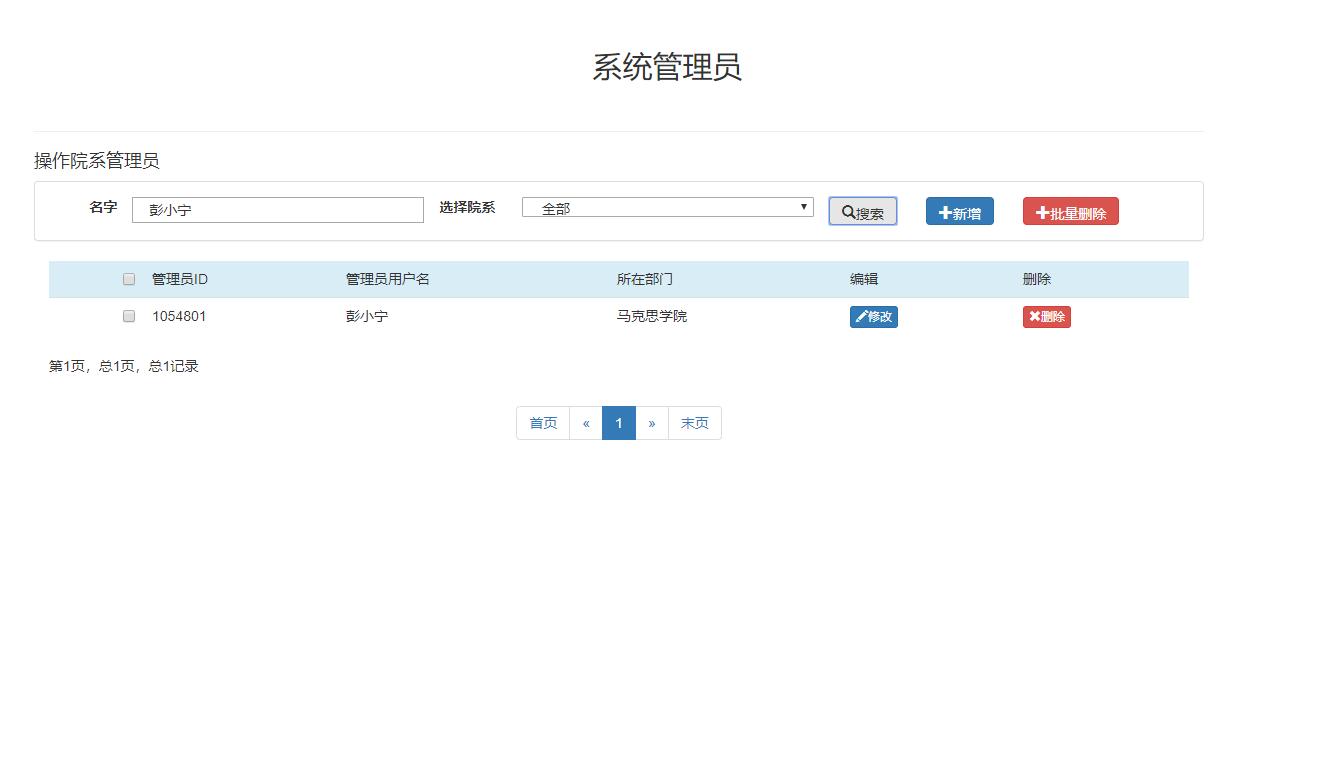Click inside the 名字 search input field

(x=277, y=209)
